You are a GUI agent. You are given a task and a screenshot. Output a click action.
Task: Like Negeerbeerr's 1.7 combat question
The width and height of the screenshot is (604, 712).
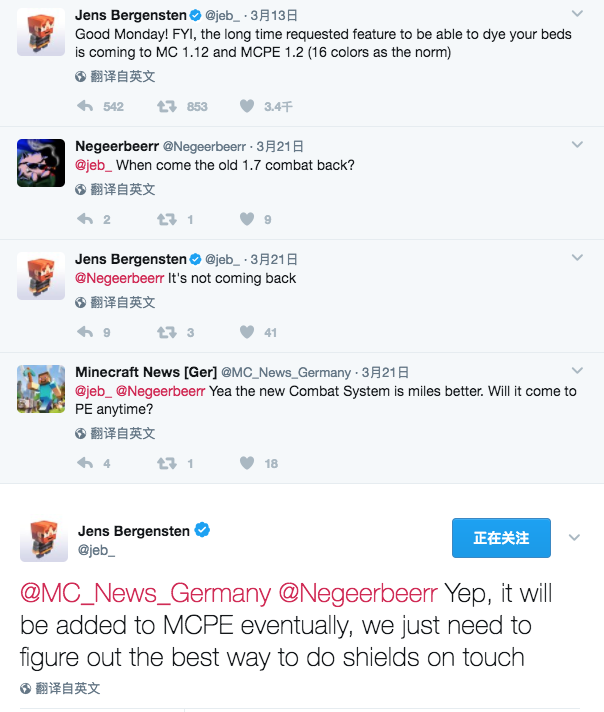[247, 219]
